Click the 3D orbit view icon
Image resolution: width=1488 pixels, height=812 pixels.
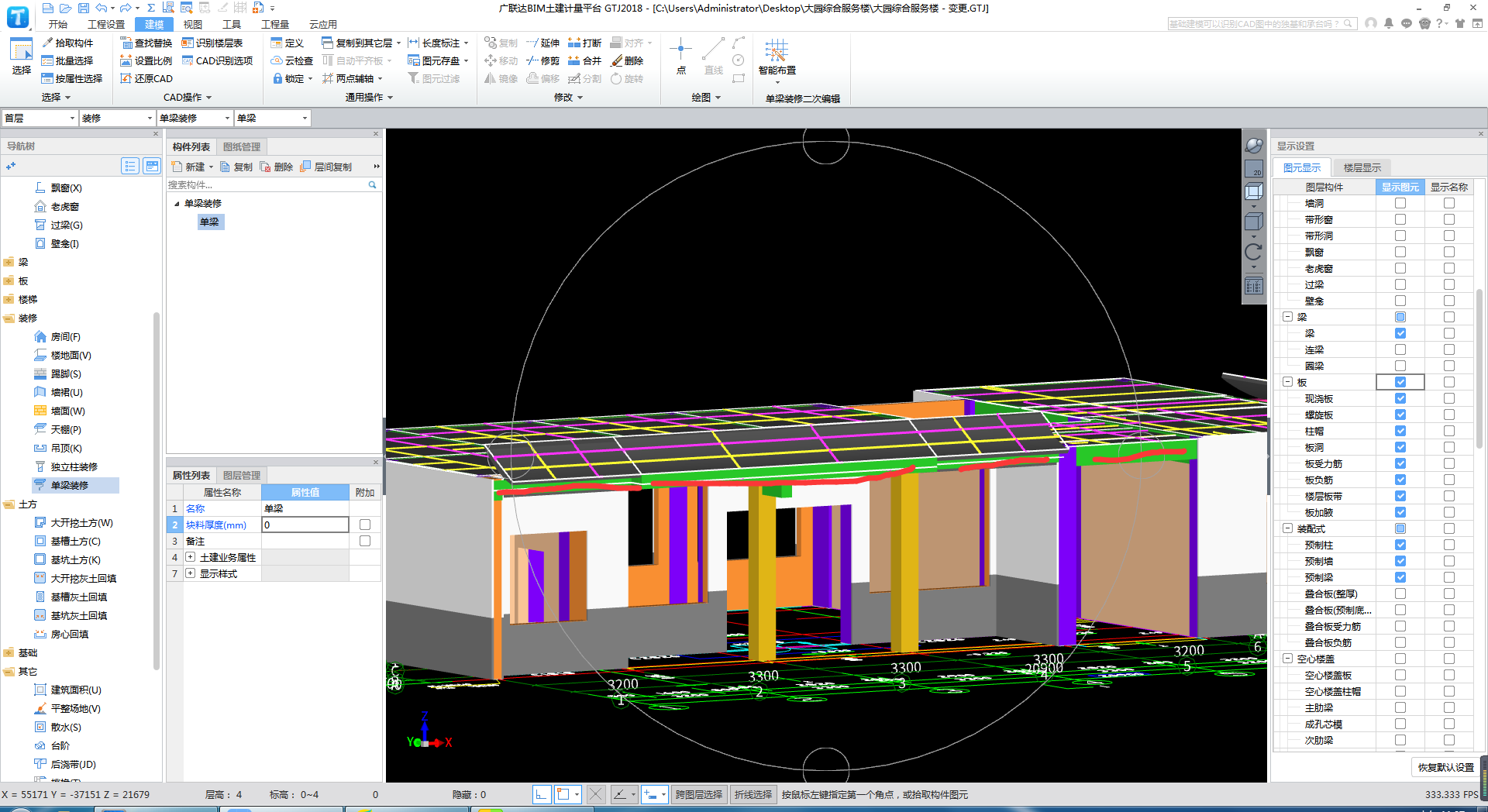pos(1253,146)
